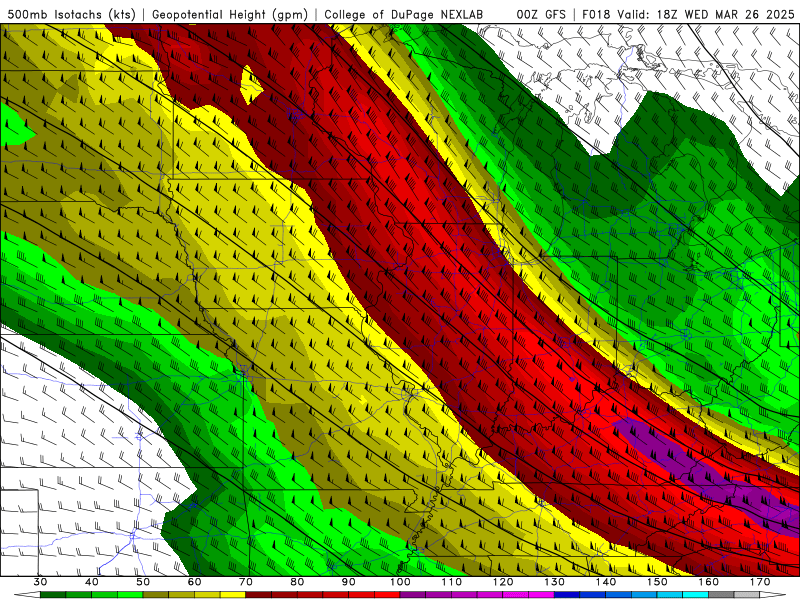Click the colorbar label "110"

click(452, 582)
